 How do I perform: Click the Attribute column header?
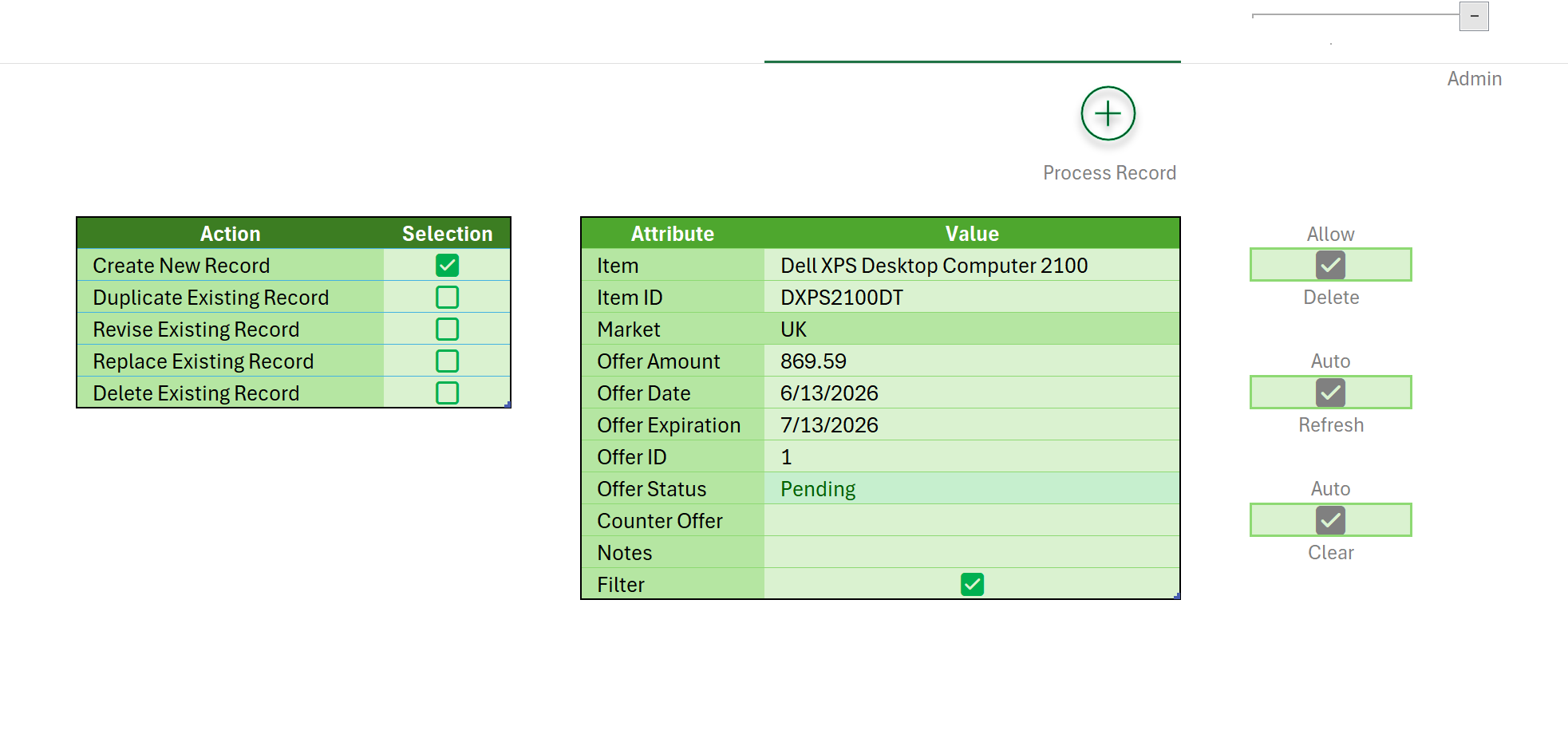[672, 234]
